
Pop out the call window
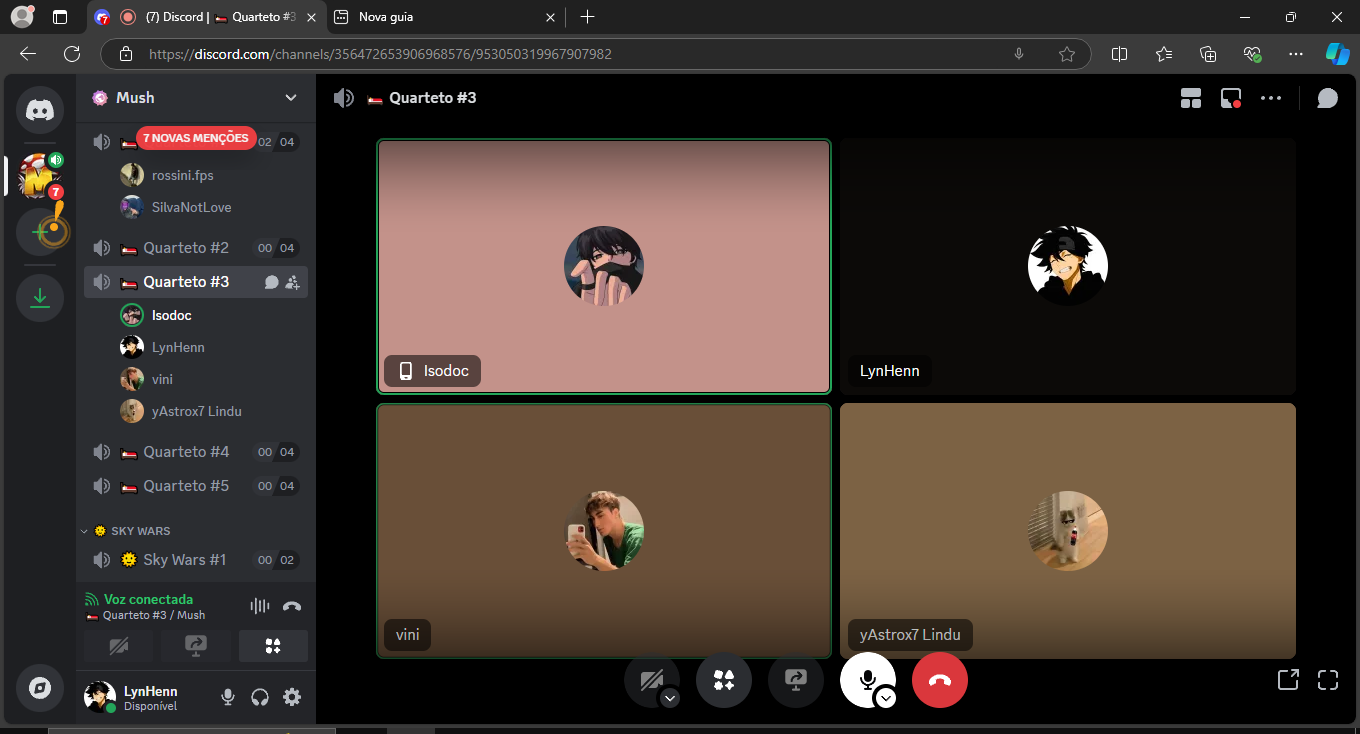1288,680
